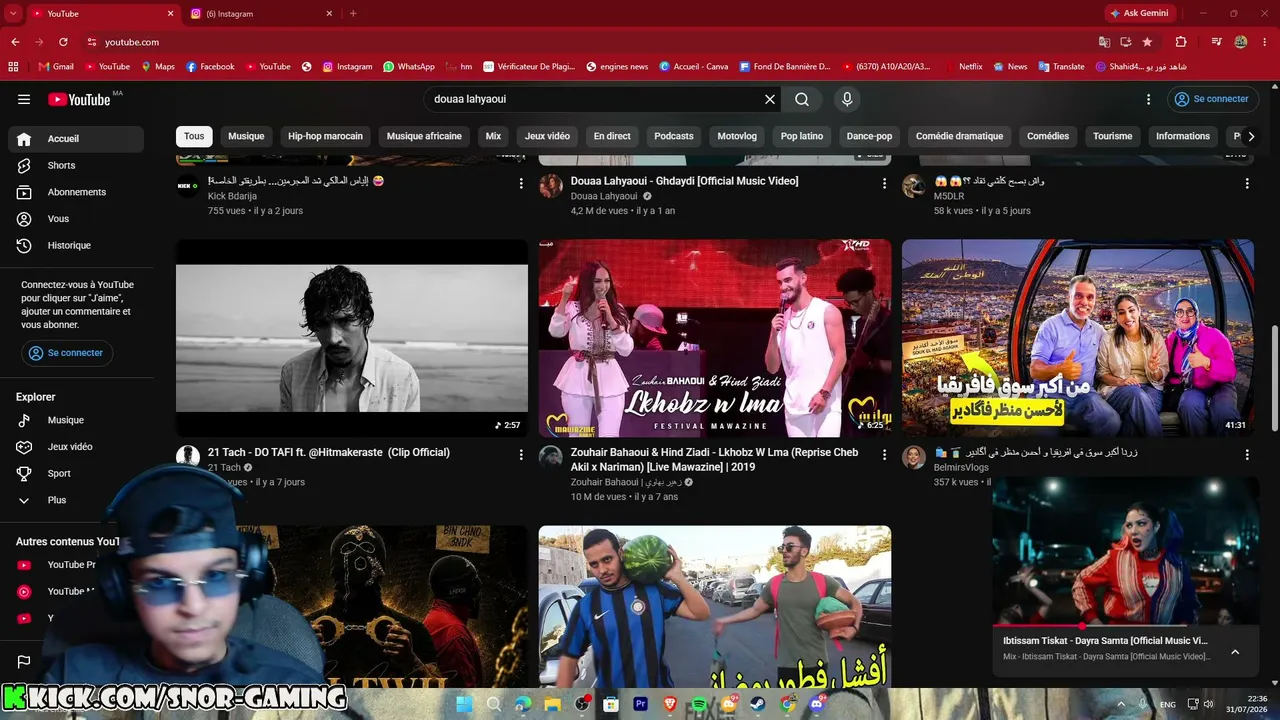1280x720 pixels.
Task: Expand the Plus item in the sidebar
Action: click(x=75, y=500)
